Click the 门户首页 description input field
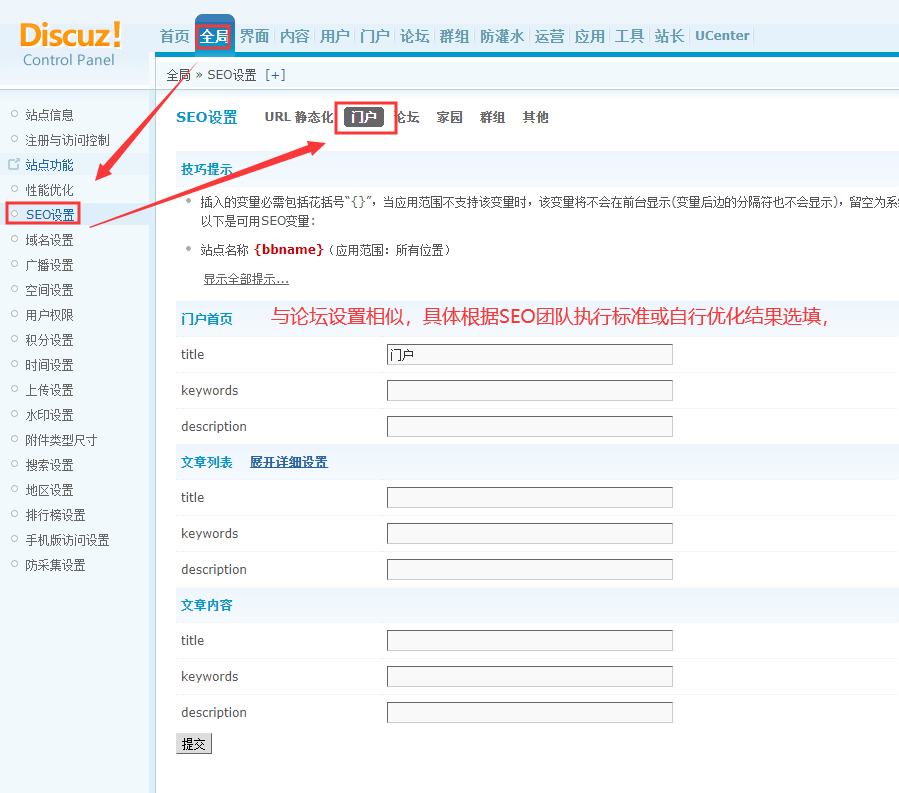 [530, 427]
